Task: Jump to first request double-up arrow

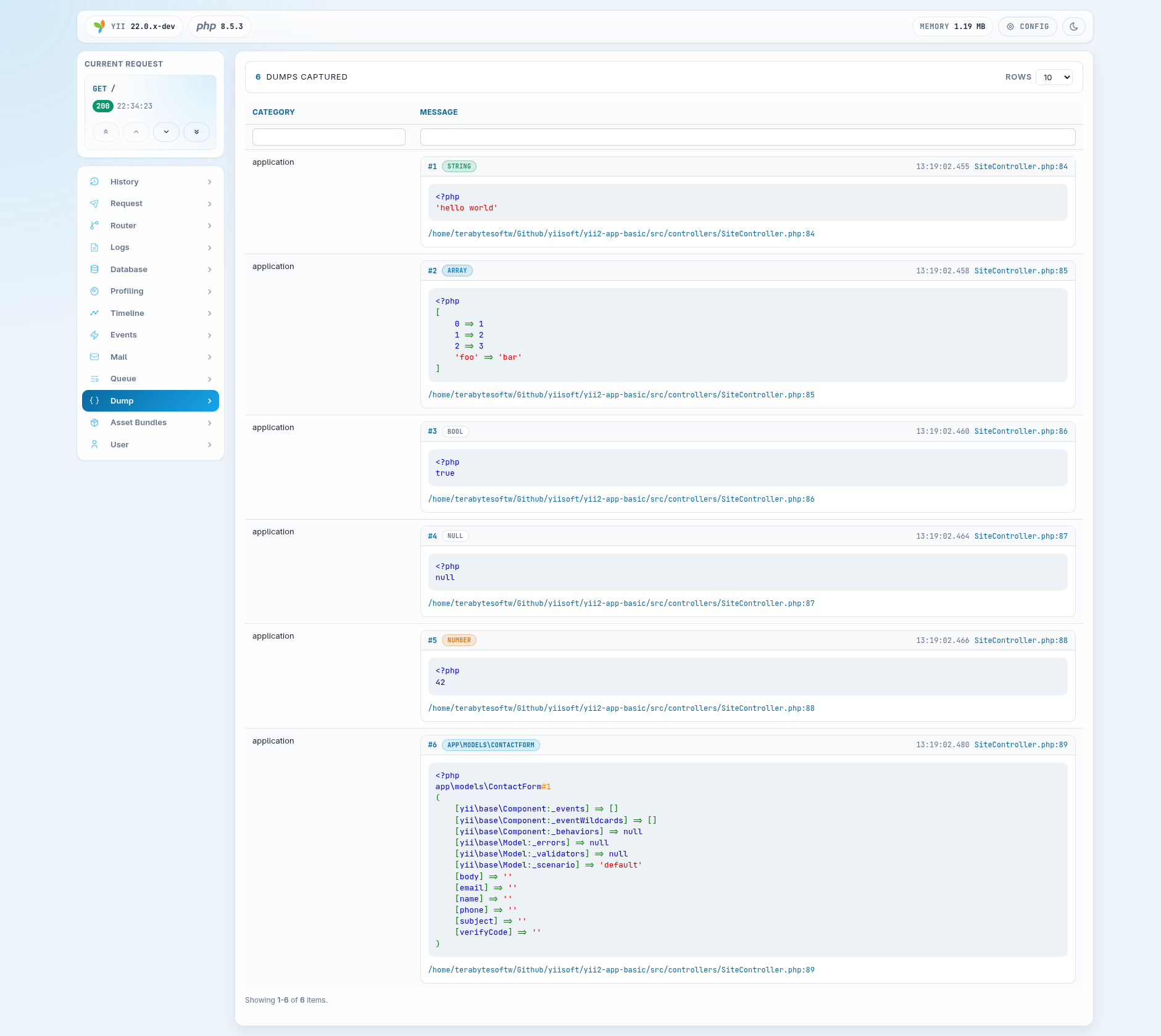Action: click(106, 132)
